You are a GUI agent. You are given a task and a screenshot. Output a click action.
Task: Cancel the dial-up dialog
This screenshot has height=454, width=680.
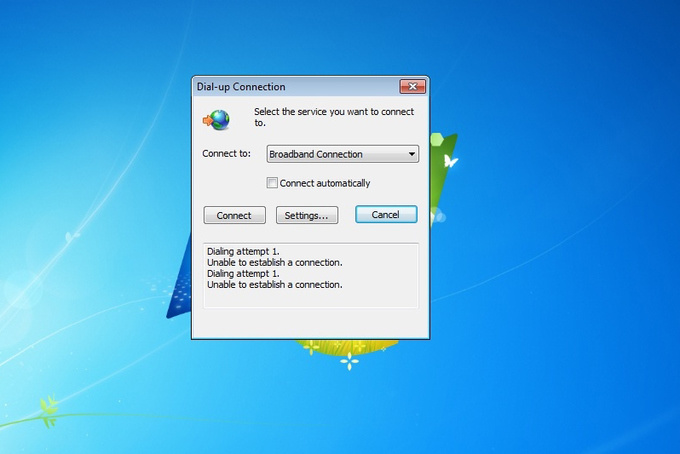coord(386,215)
